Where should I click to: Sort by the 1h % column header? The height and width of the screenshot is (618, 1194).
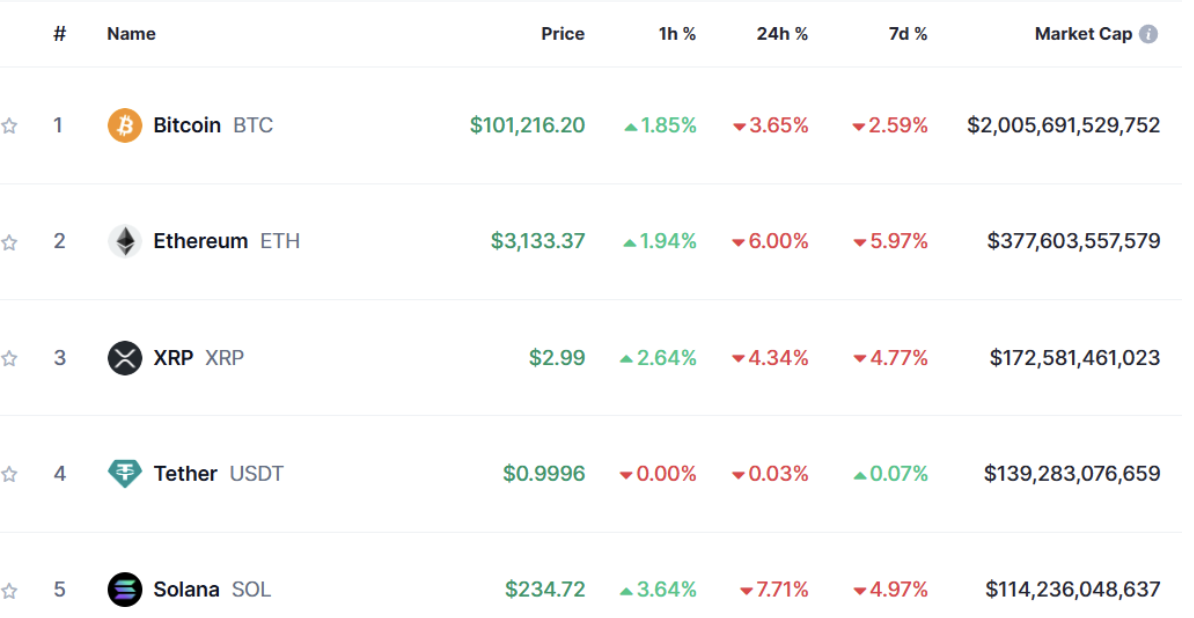point(677,34)
